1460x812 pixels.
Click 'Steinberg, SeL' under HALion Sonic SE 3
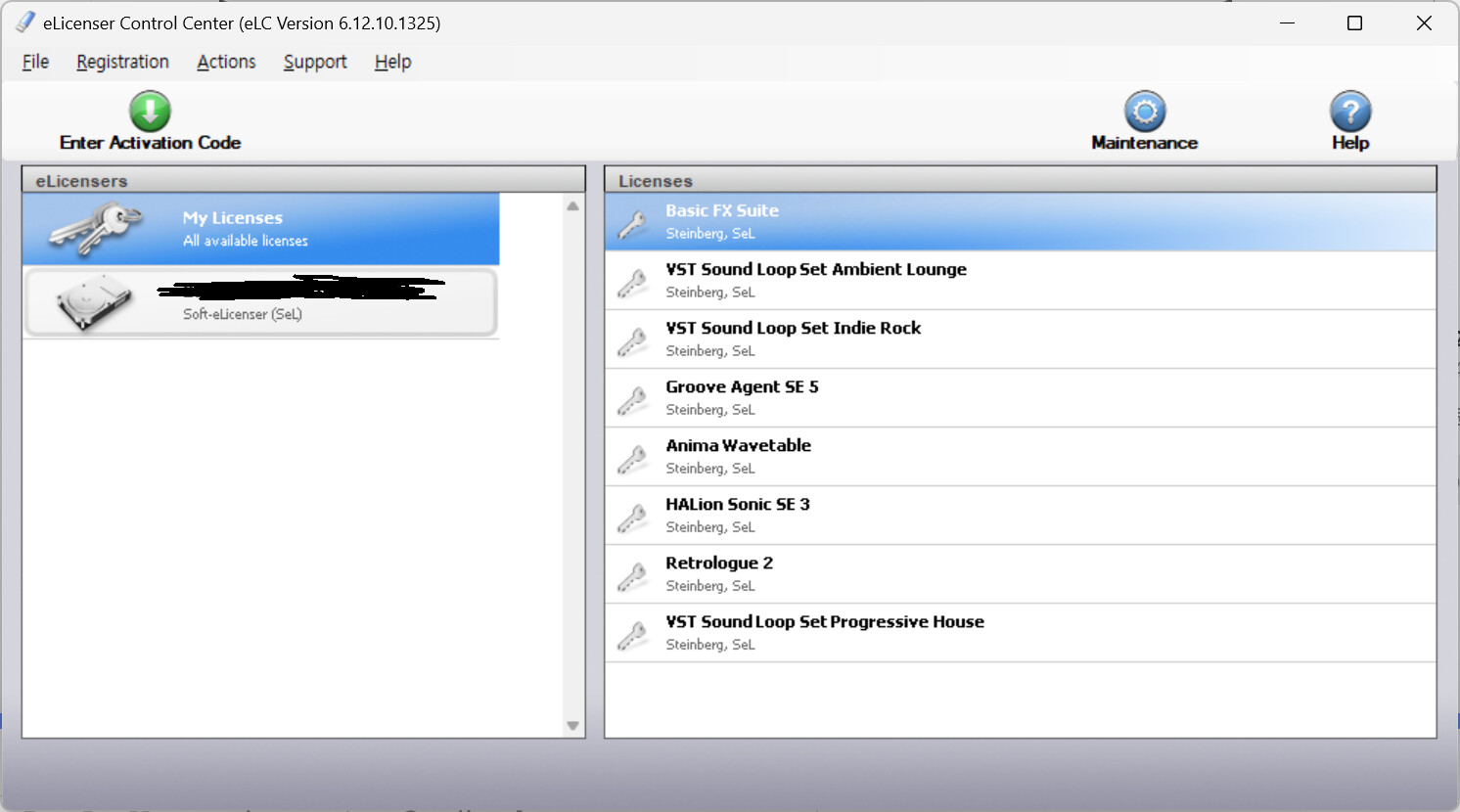pos(710,527)
